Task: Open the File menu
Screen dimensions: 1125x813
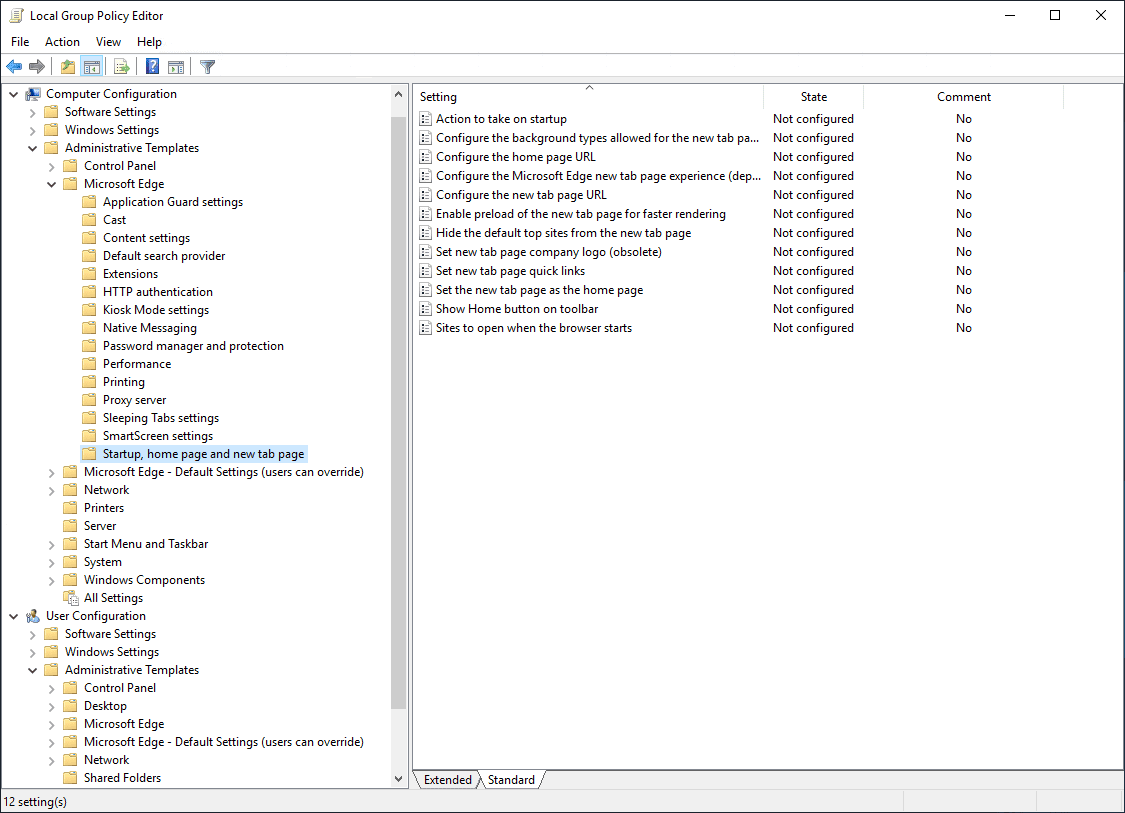Action: [20, 42]
